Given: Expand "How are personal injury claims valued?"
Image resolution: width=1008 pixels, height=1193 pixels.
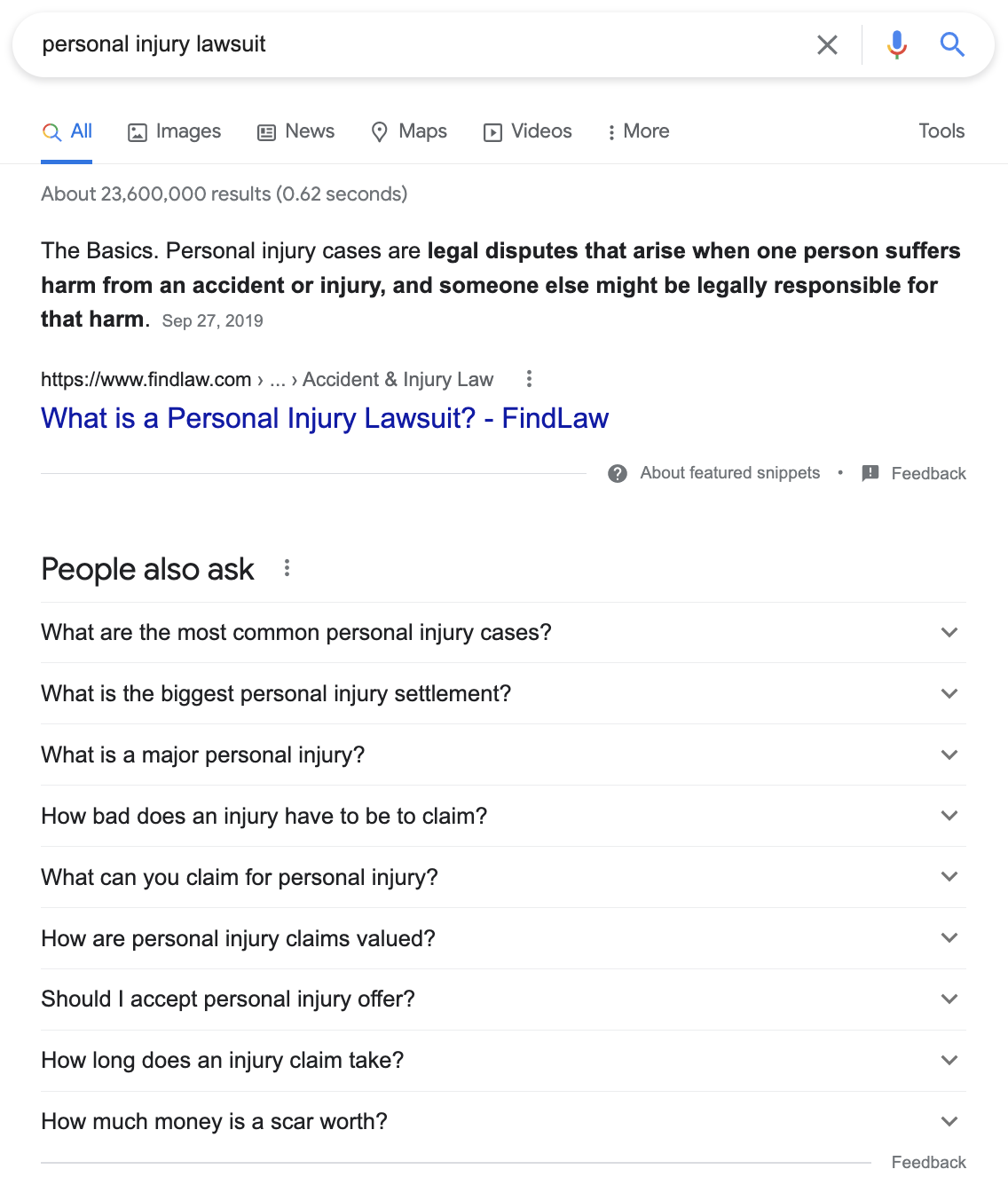Looking at the screenshot, I should coord(949,938).
